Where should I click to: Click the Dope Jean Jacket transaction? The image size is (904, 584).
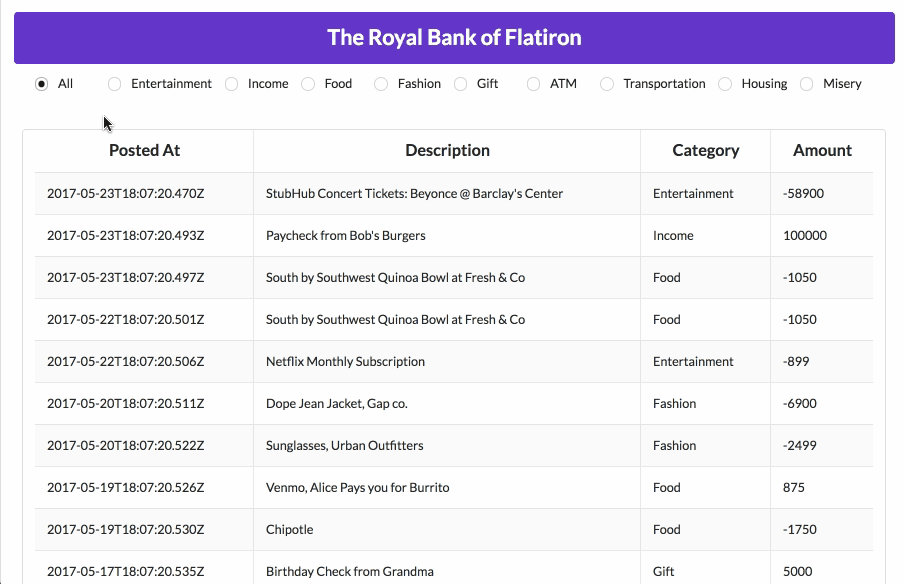coord(337,404)
